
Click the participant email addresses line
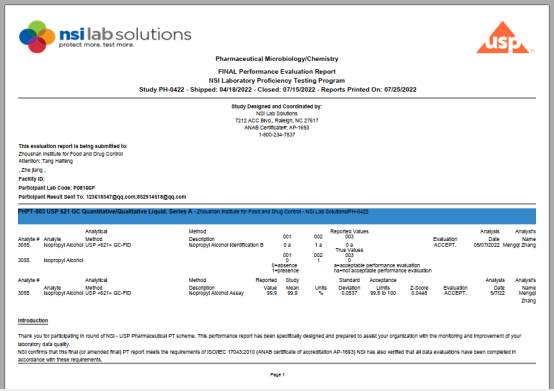(102, 197)
